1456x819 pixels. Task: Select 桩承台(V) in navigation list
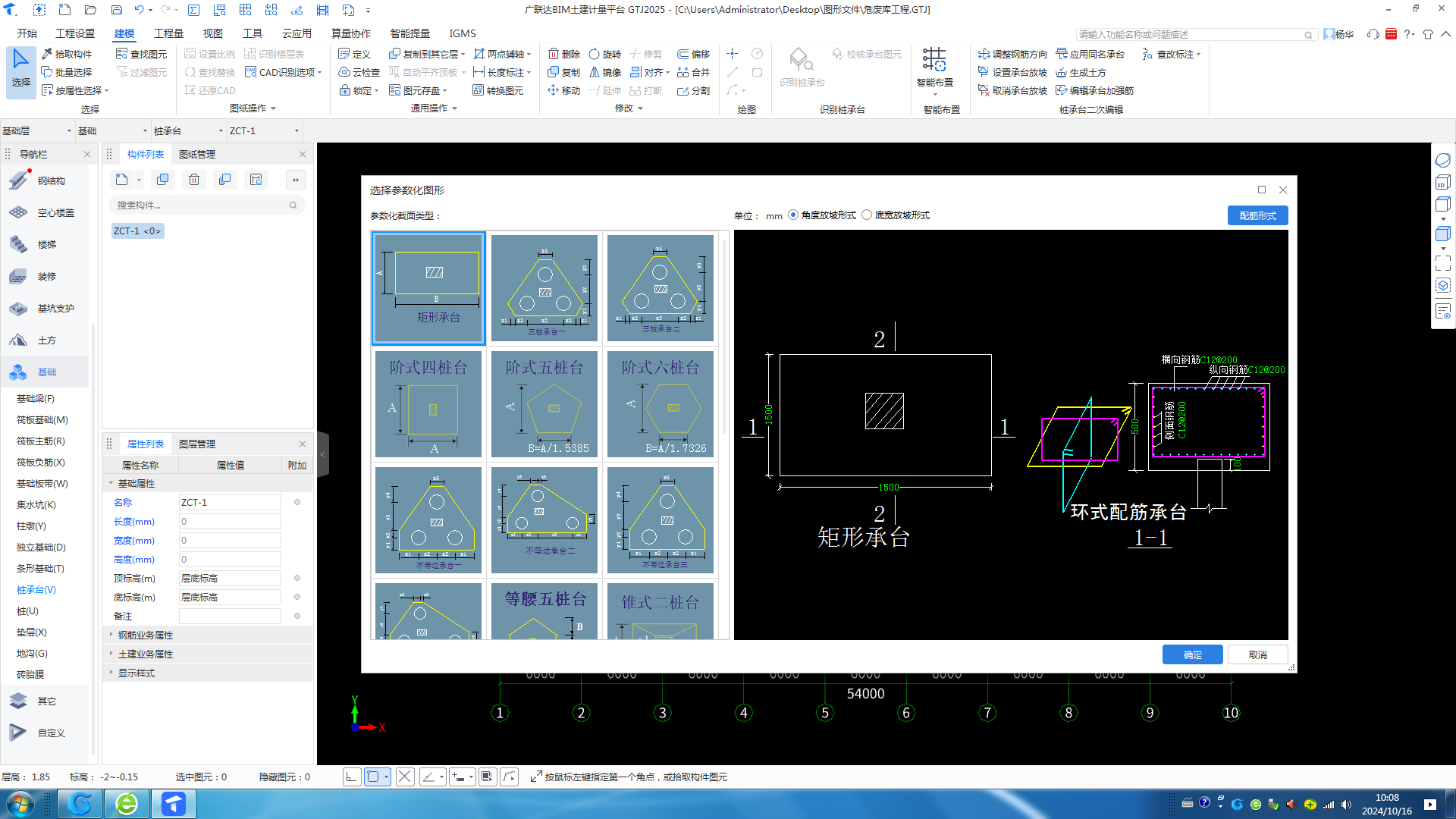(36, 589)
